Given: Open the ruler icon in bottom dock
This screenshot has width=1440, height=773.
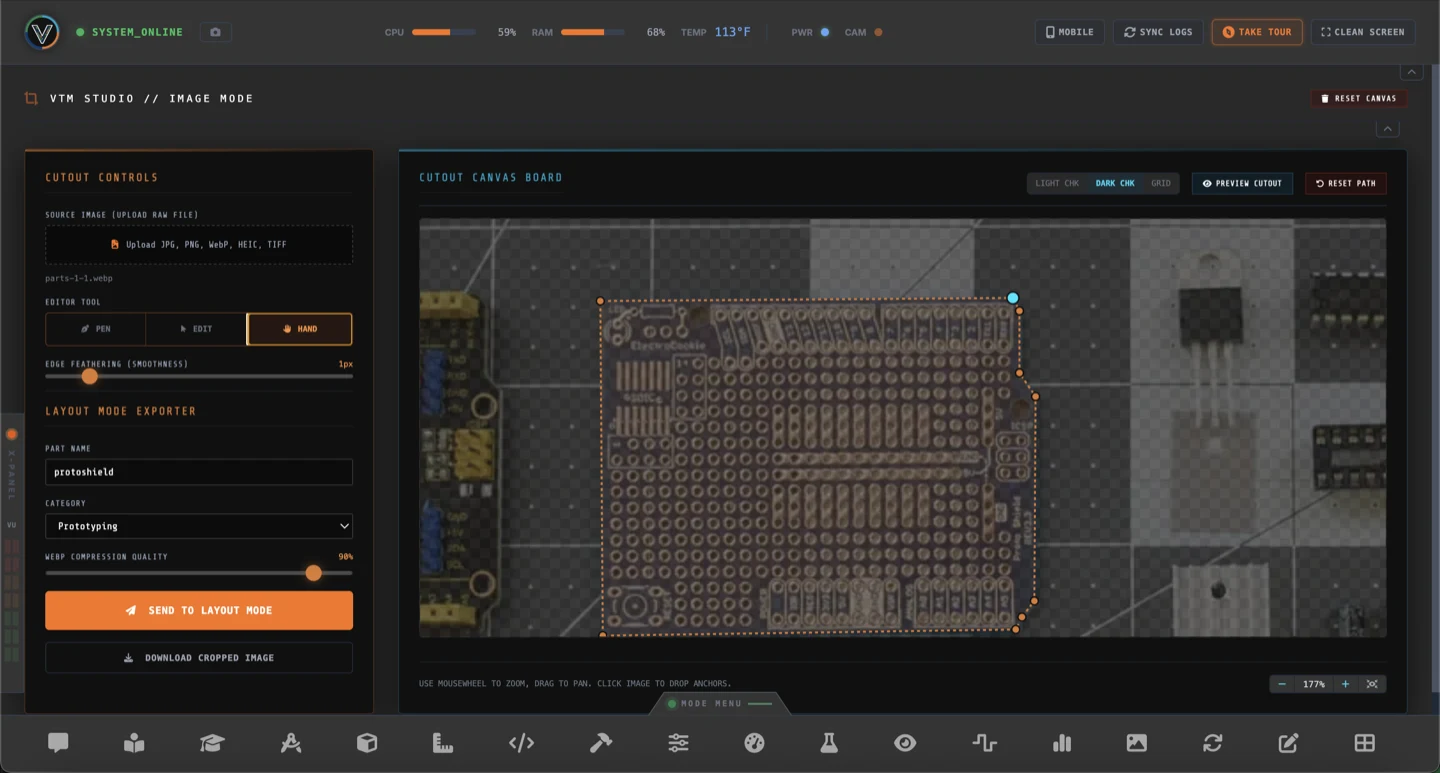Looking at the screenshot, I should point(443,743).
